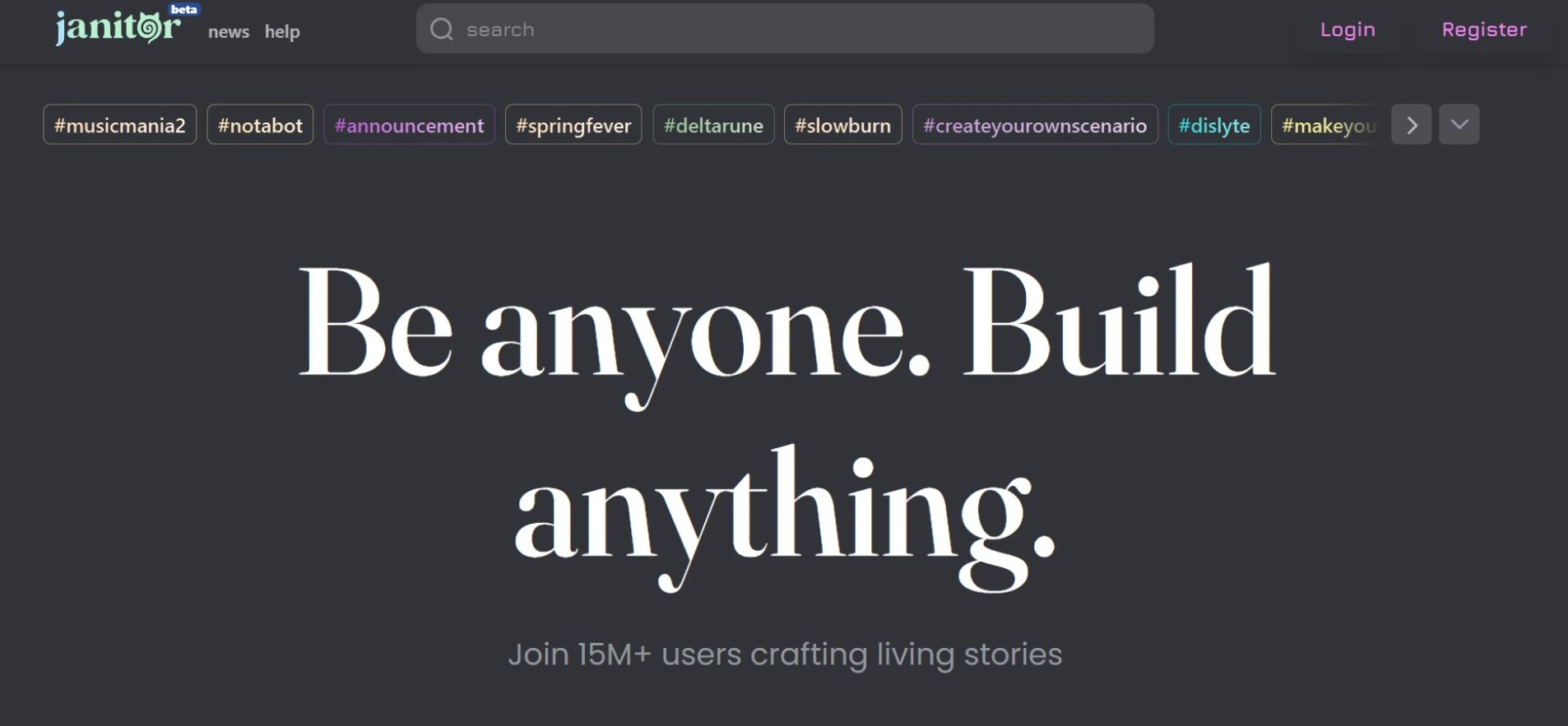Select the #slowburn tag

(842, 125)
